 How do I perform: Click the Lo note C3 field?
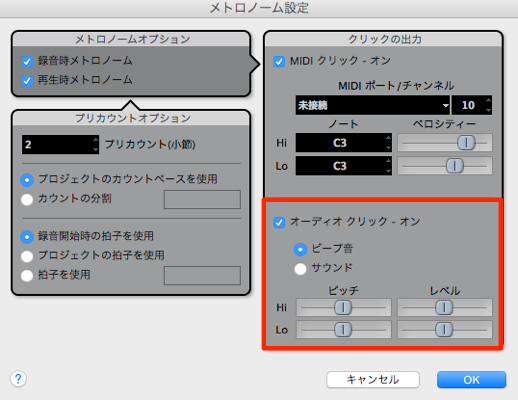(x=343, y=166)
